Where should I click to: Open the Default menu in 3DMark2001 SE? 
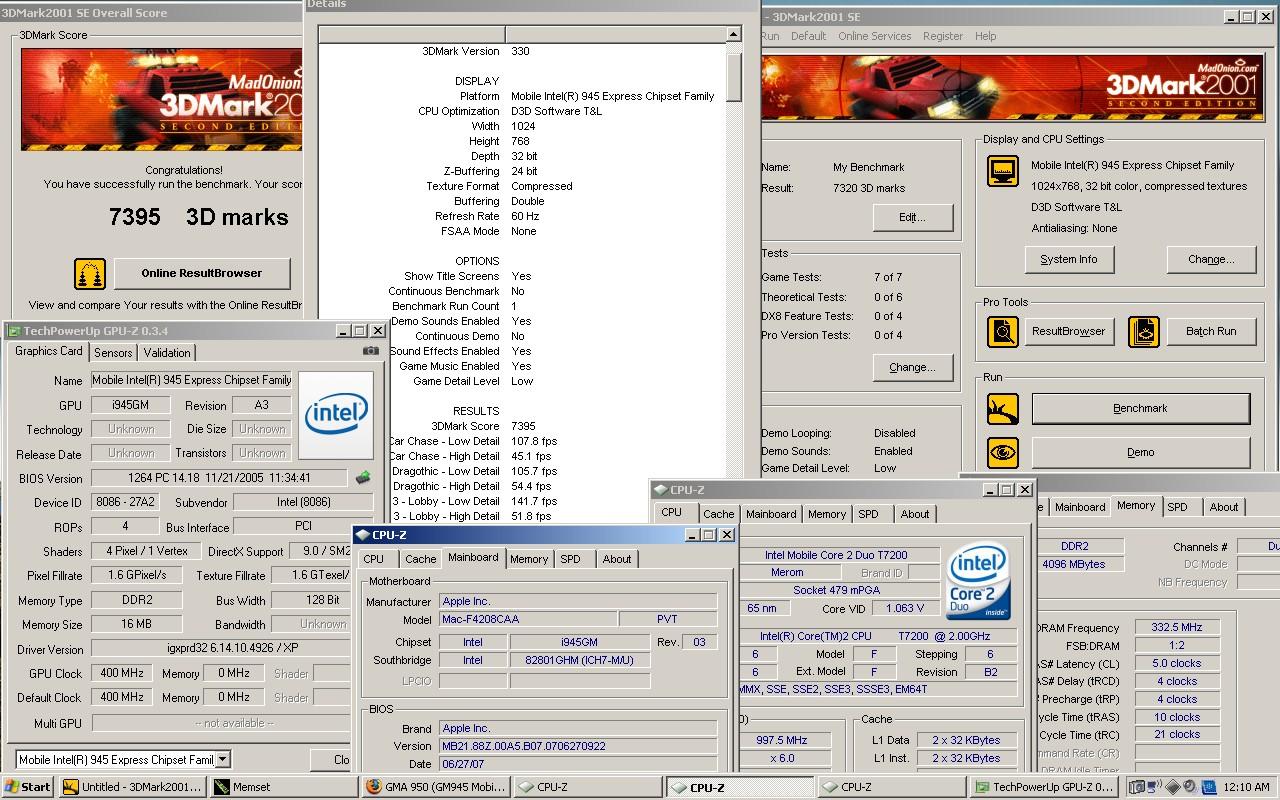[808, 36]
